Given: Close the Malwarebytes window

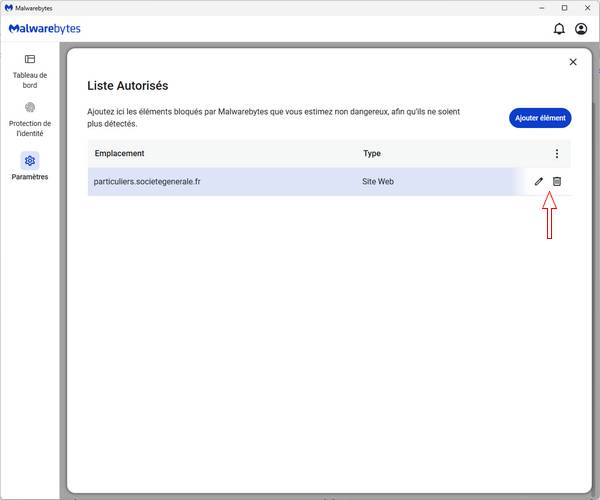Looking at the screenshot, I should [587, 8].
